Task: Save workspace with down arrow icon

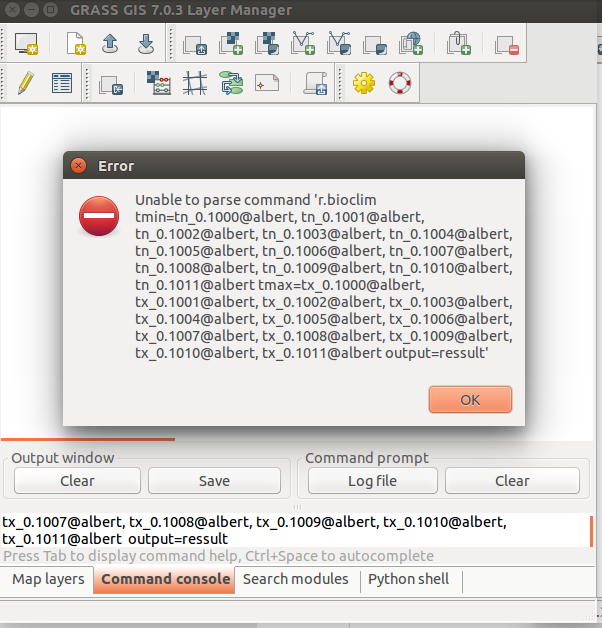Action: 146,43
